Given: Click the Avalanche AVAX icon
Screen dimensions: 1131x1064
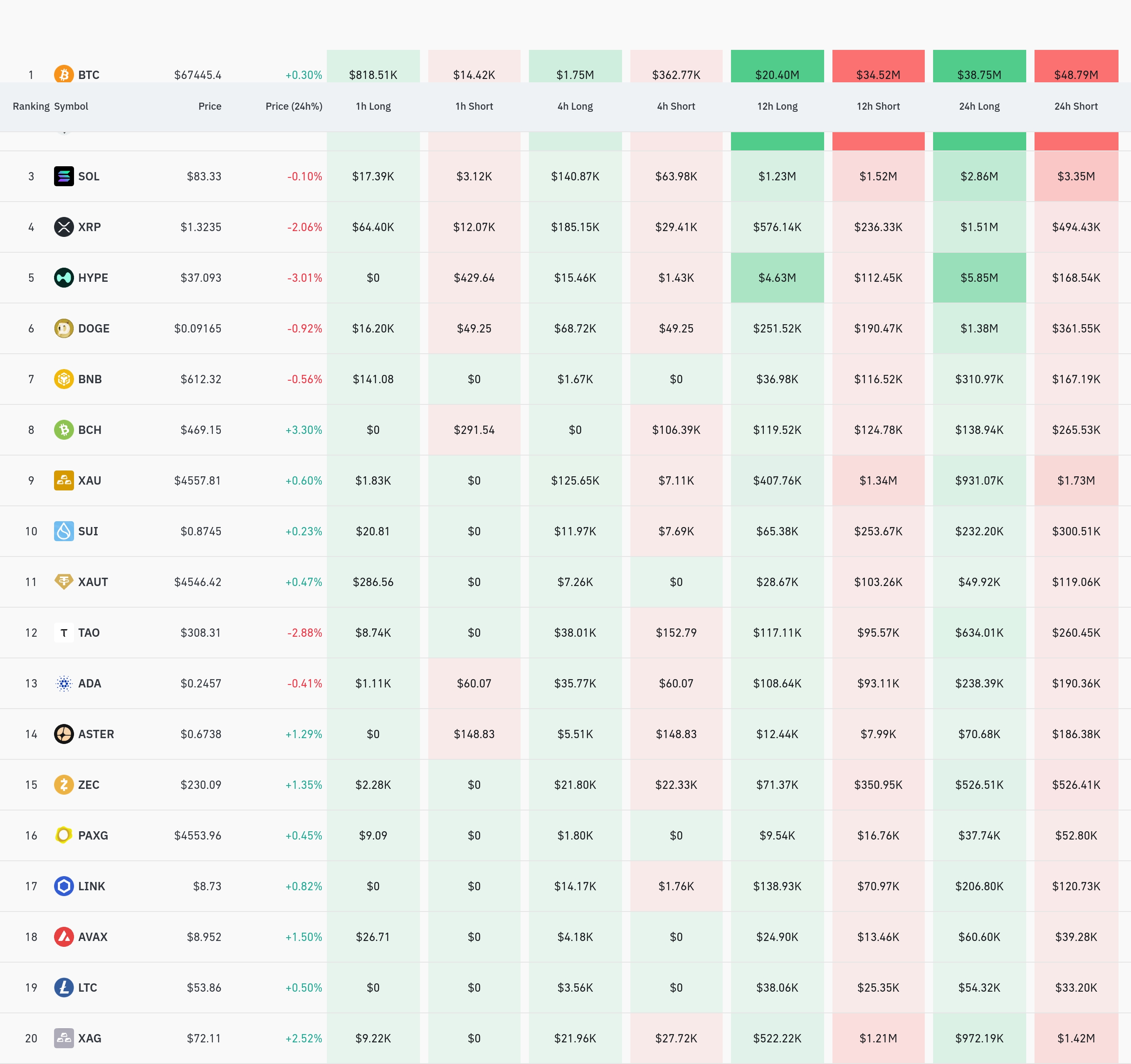Looking at the screenshot, I should [64, 937].
